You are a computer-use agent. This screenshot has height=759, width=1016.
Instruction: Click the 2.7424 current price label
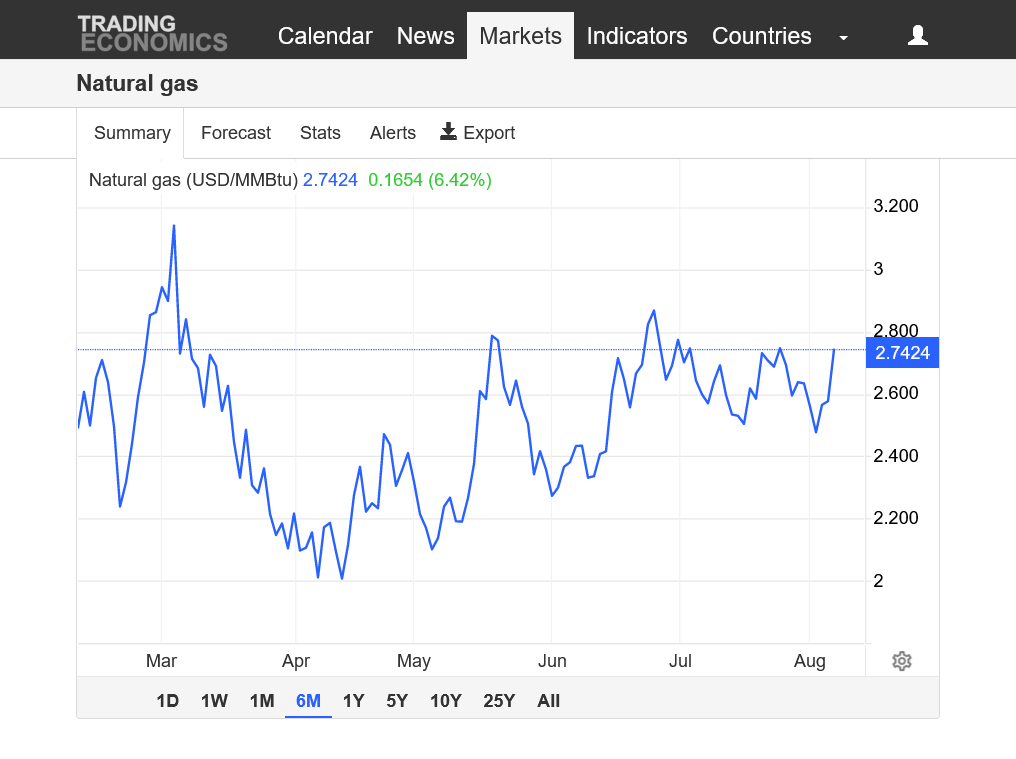(x=902, y=352)
